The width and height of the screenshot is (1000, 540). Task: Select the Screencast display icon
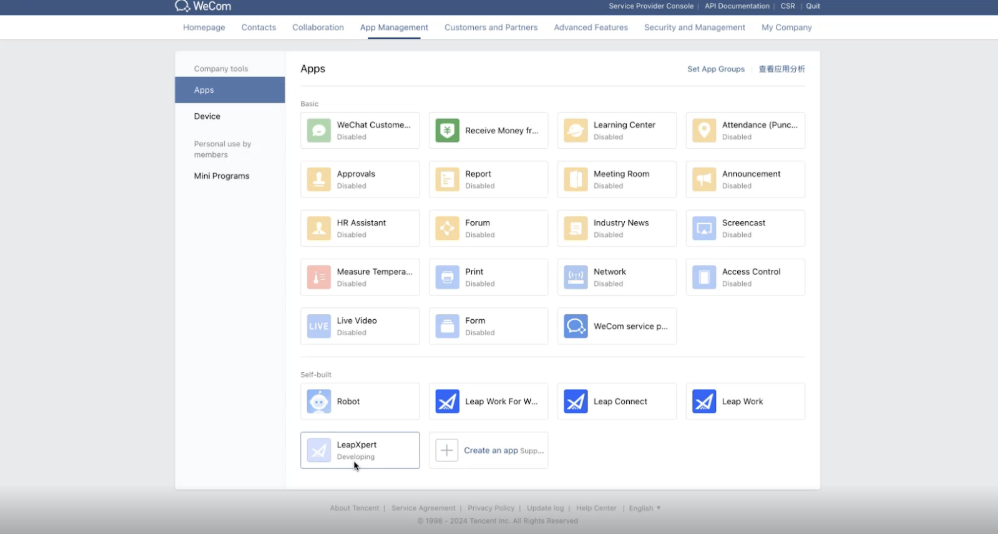pos(704,228)
